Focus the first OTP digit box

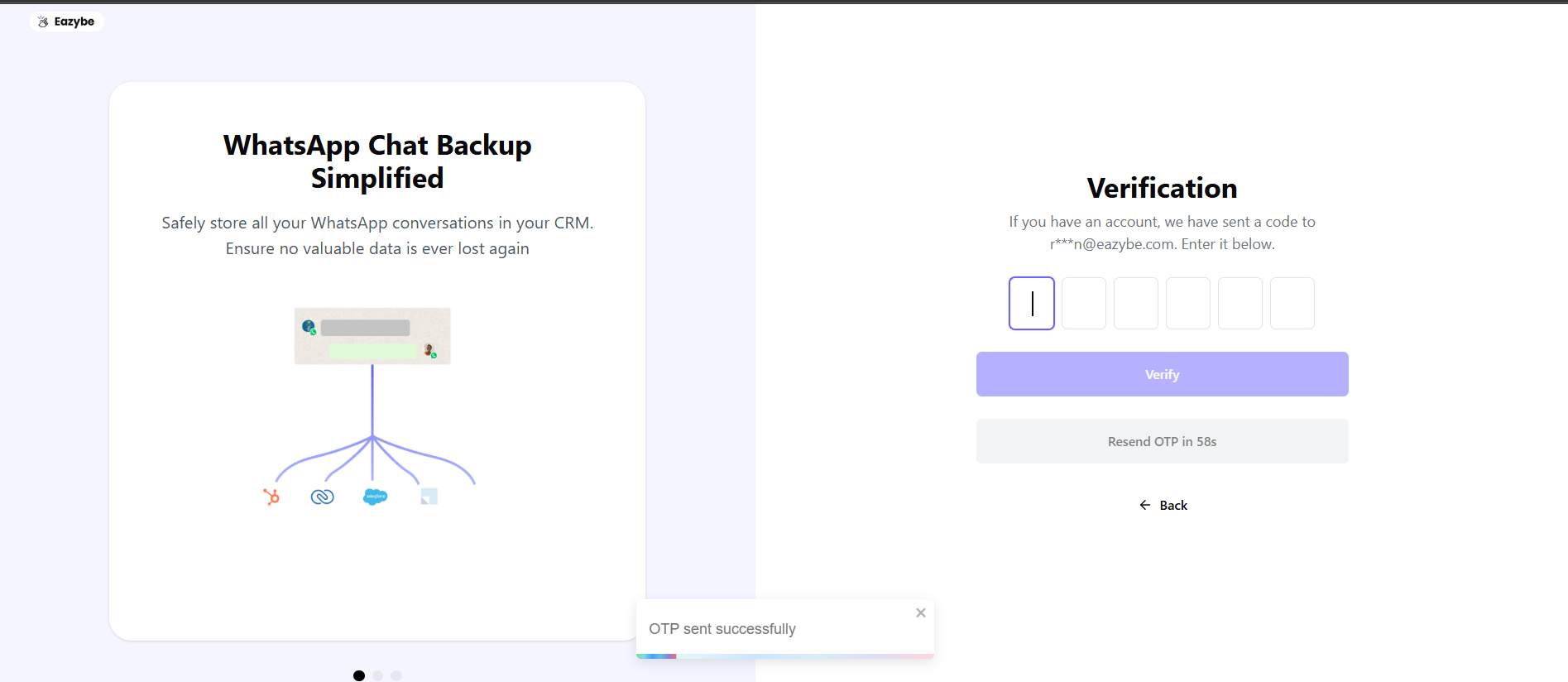pos(1031,303)
